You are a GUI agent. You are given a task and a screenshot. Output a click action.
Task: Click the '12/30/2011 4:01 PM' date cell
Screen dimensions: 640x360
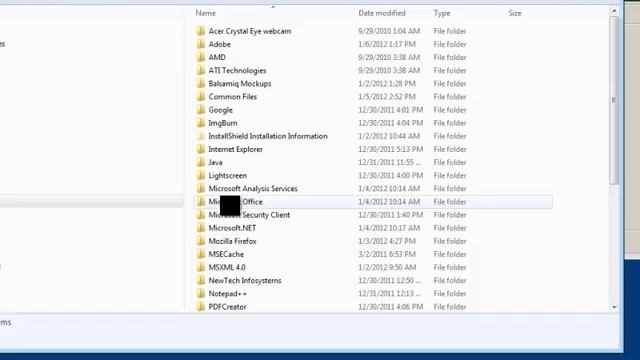click(x=391, y=110)
